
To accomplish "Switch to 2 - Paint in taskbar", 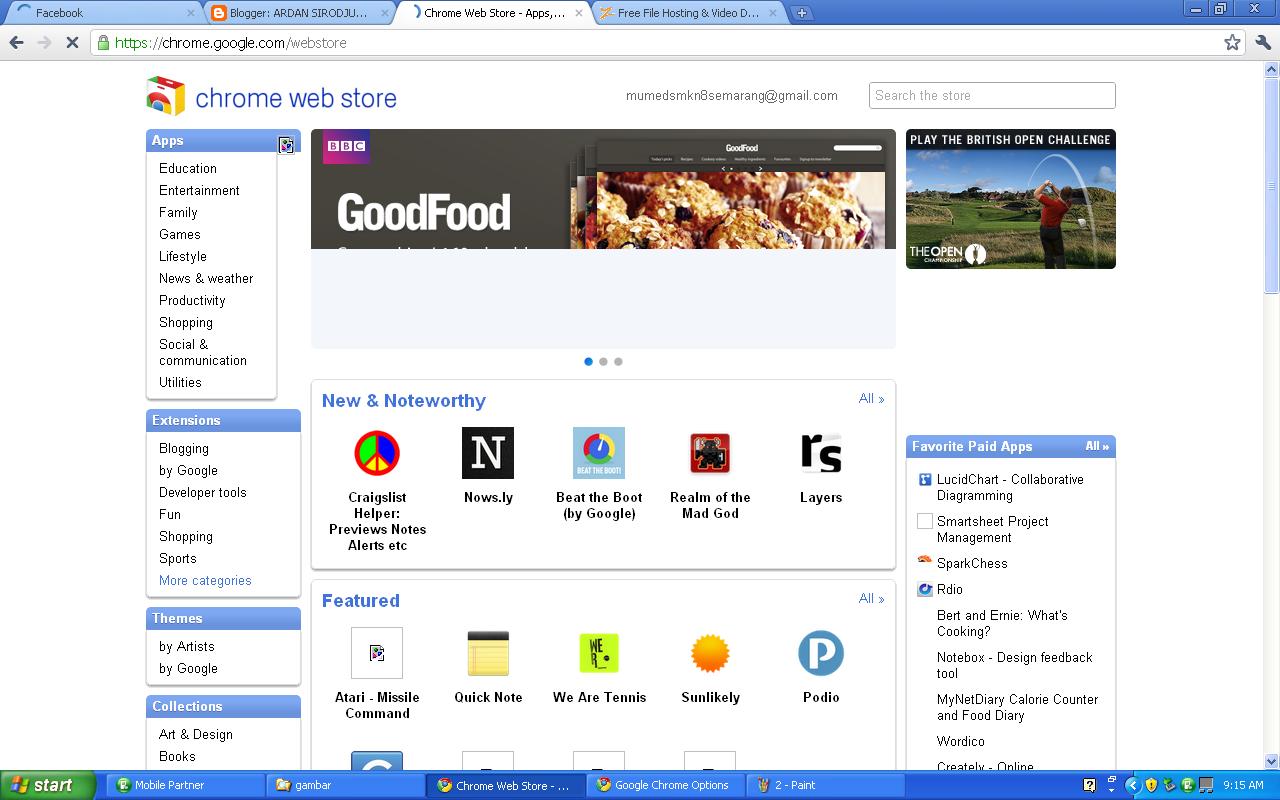I will tap(824, 785).
